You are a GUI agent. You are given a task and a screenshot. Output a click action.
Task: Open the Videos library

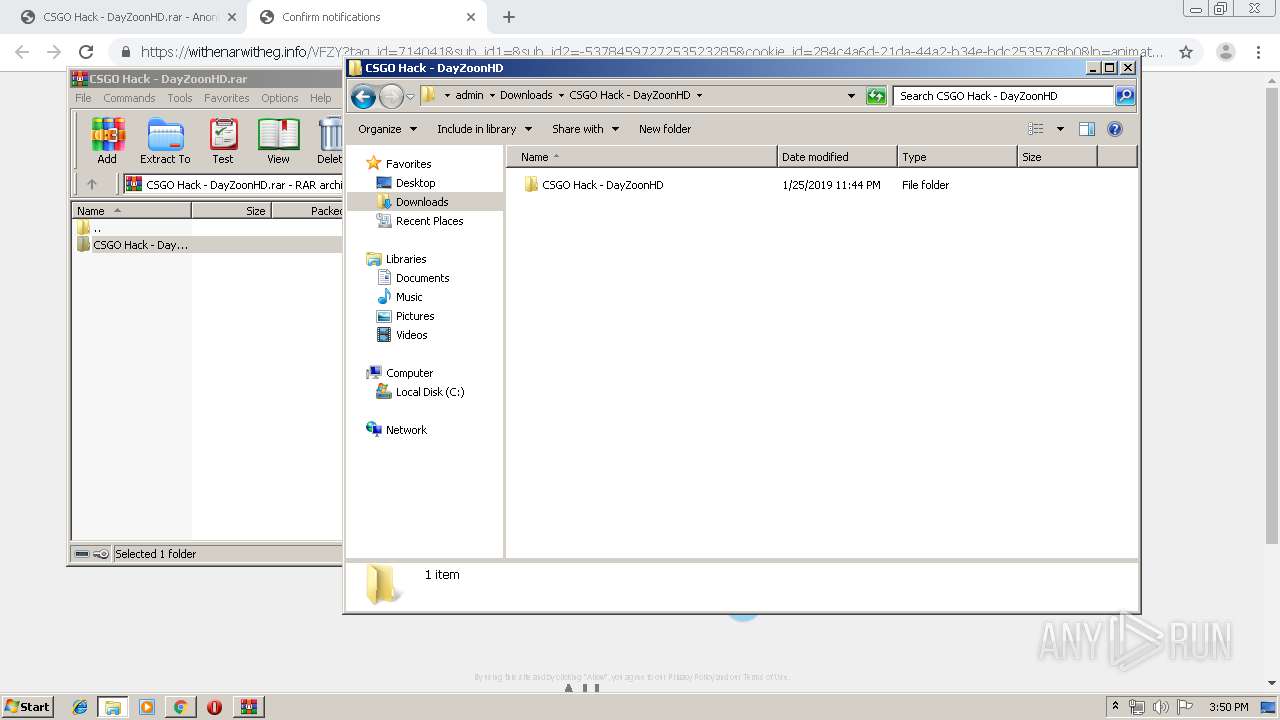(x=411, y=335)
